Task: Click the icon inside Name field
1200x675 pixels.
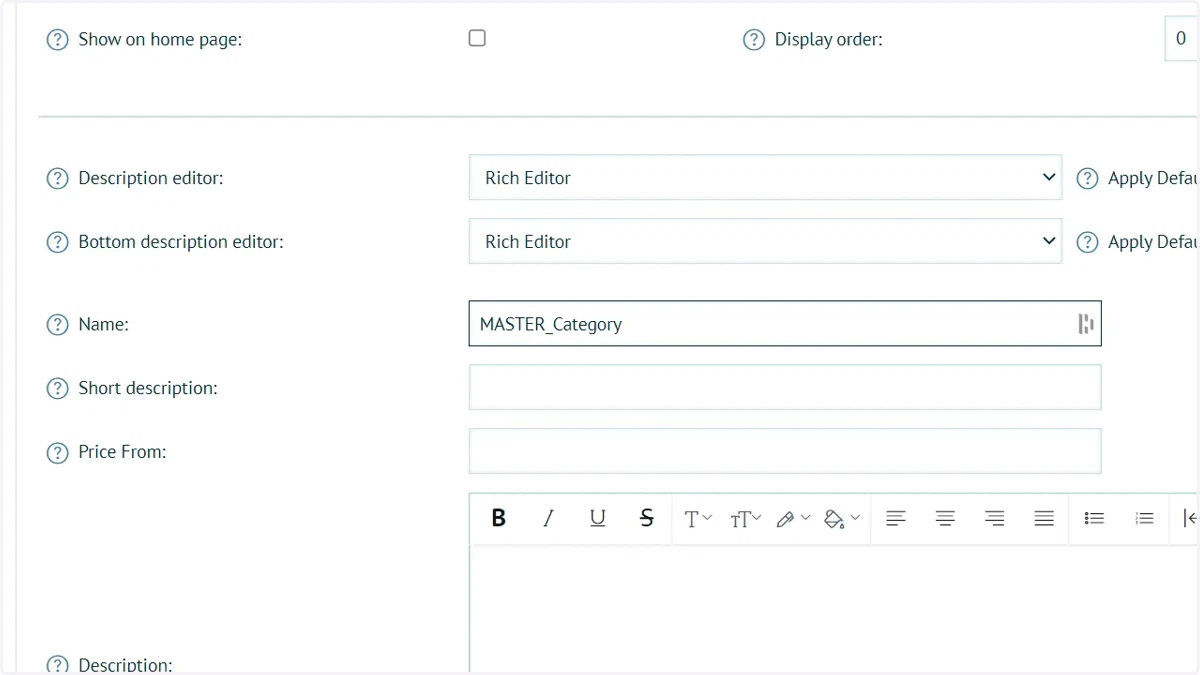Action: (1085, 324)
